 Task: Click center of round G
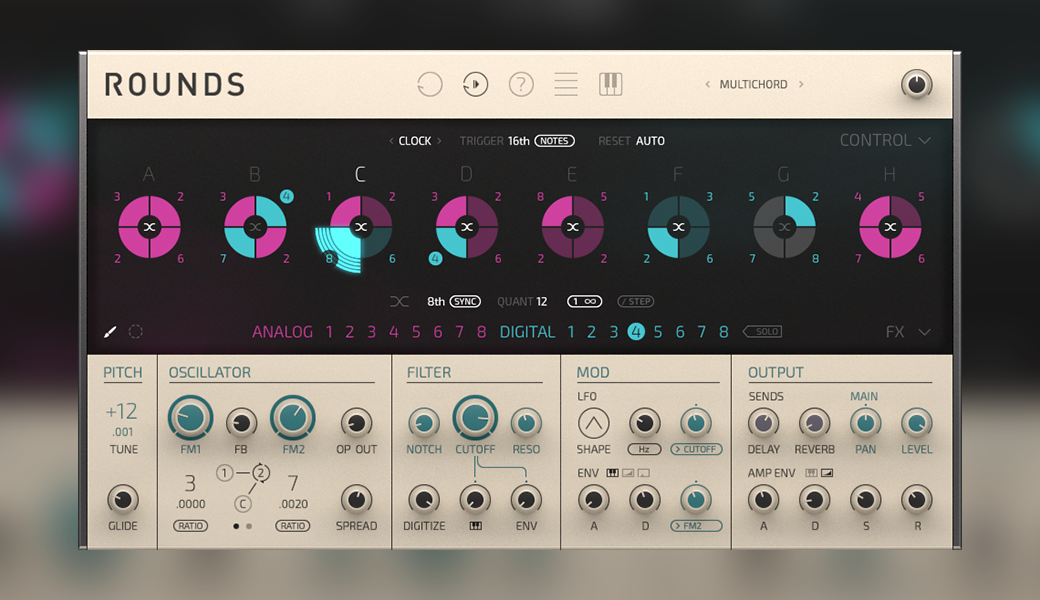[x=785, y=227]
